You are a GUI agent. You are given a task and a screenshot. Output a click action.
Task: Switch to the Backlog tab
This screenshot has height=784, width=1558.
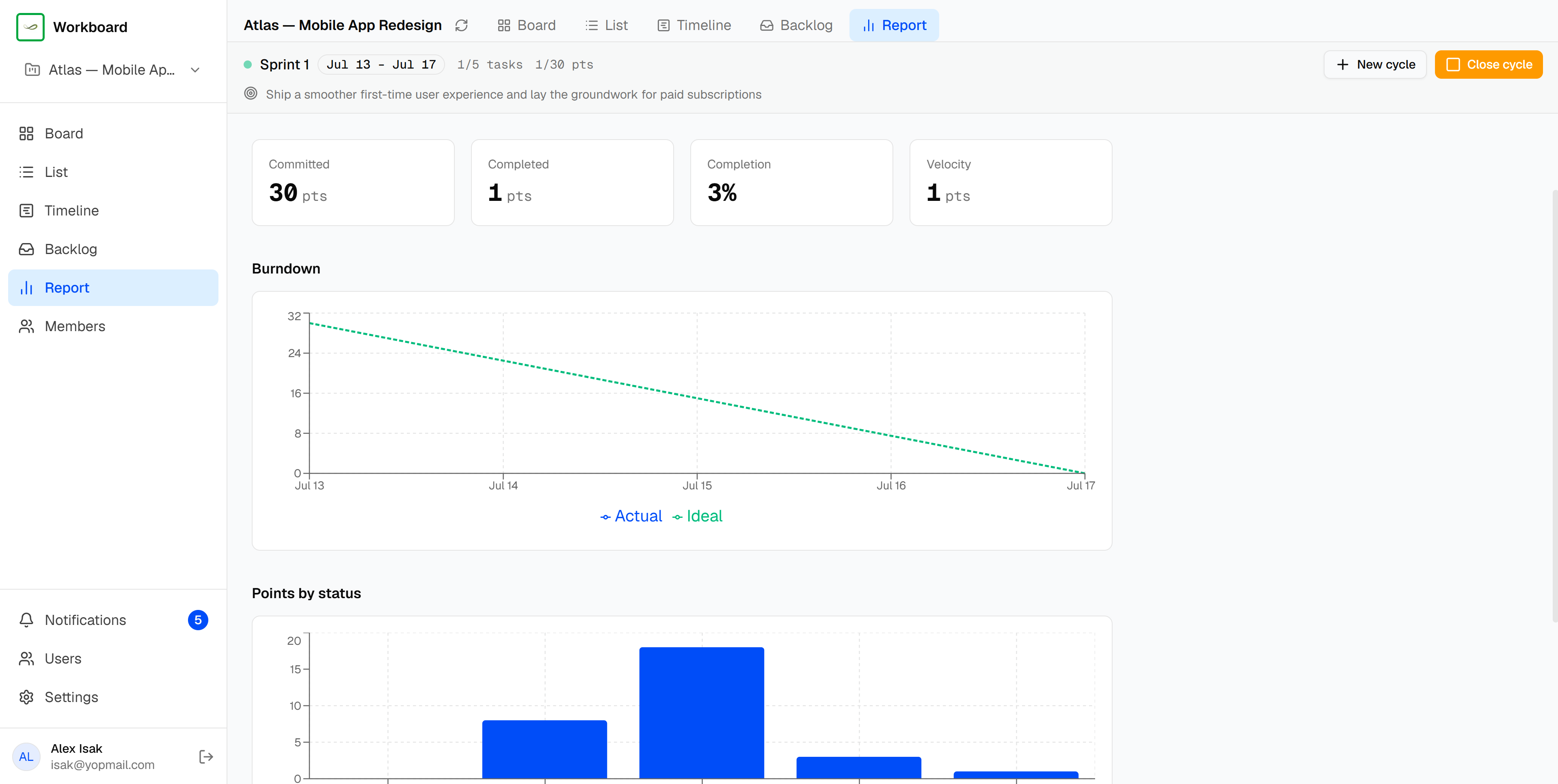click(796, 26)
